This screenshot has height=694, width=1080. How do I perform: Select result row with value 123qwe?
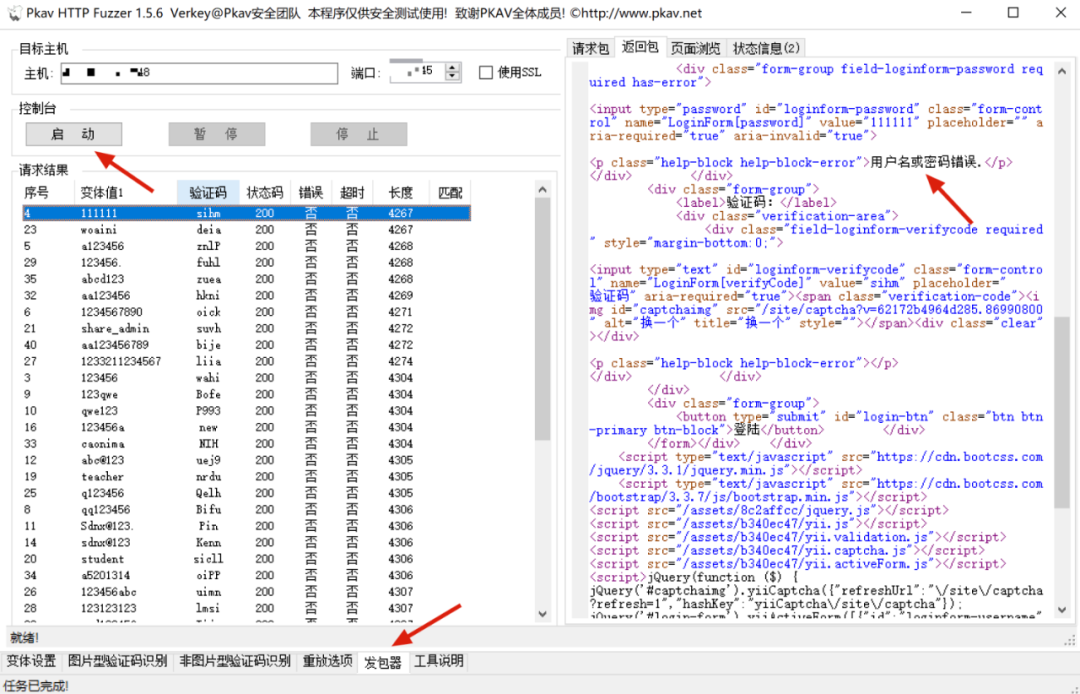(x=247, y=395)
